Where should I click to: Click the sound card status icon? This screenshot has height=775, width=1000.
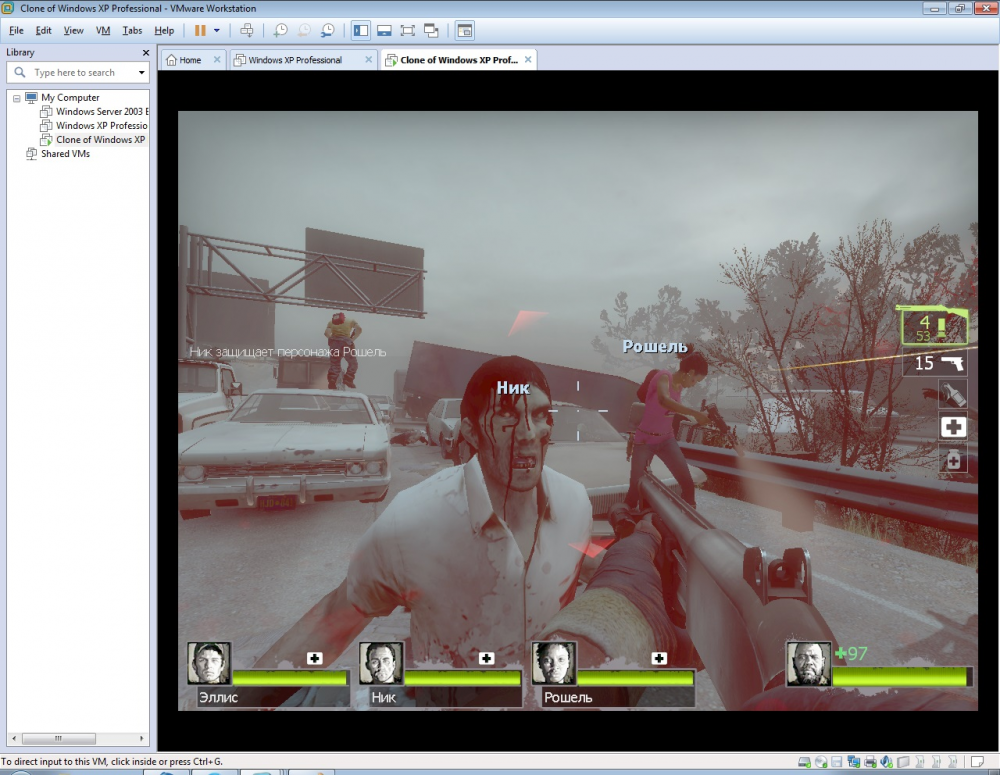click(x=887, y=762)
